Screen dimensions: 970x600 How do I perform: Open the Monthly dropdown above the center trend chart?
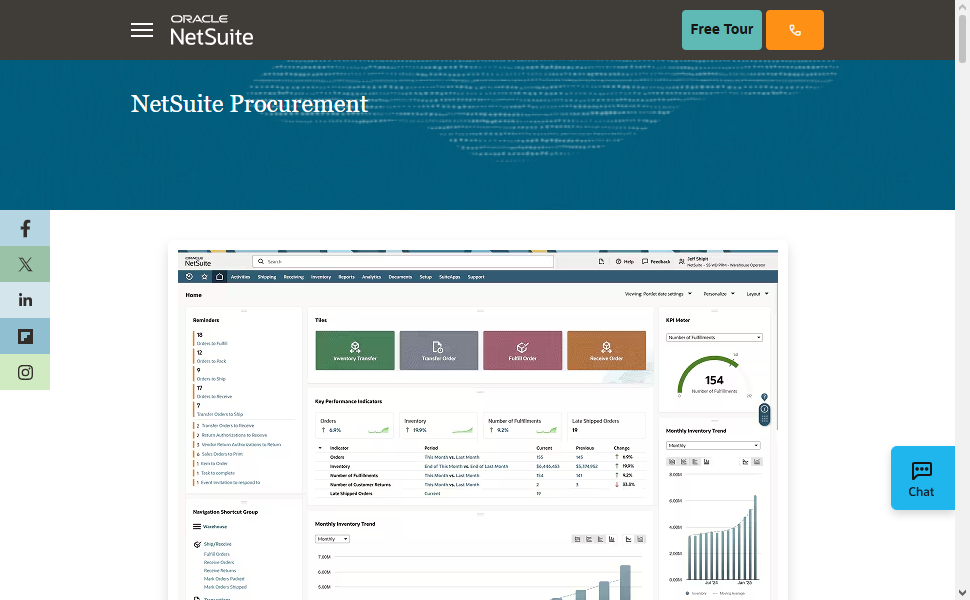(x=332, y=539)
